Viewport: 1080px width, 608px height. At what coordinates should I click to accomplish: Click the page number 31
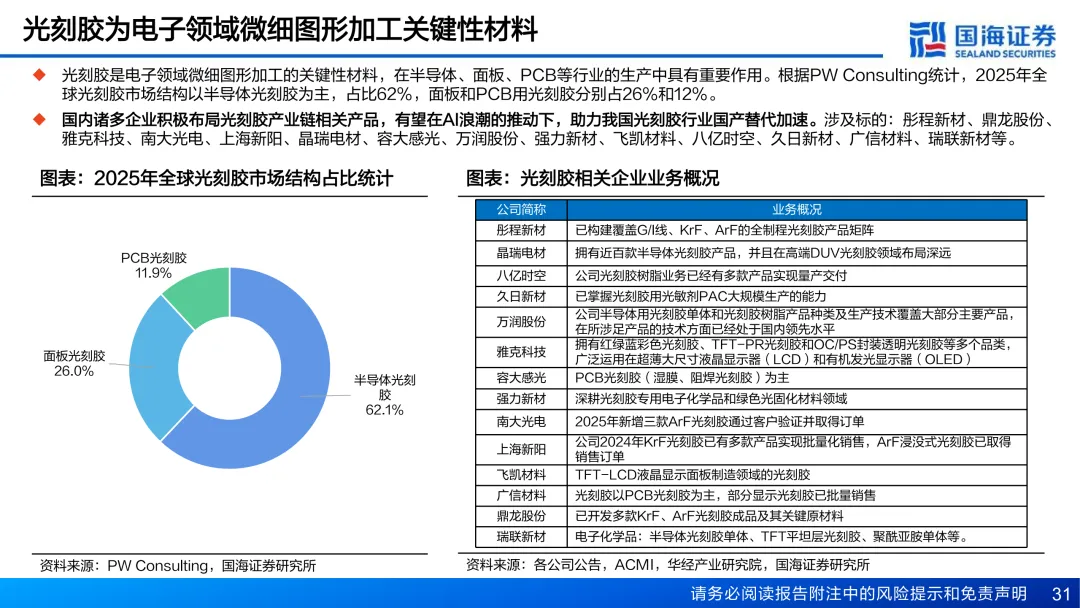coord(1061,594)
